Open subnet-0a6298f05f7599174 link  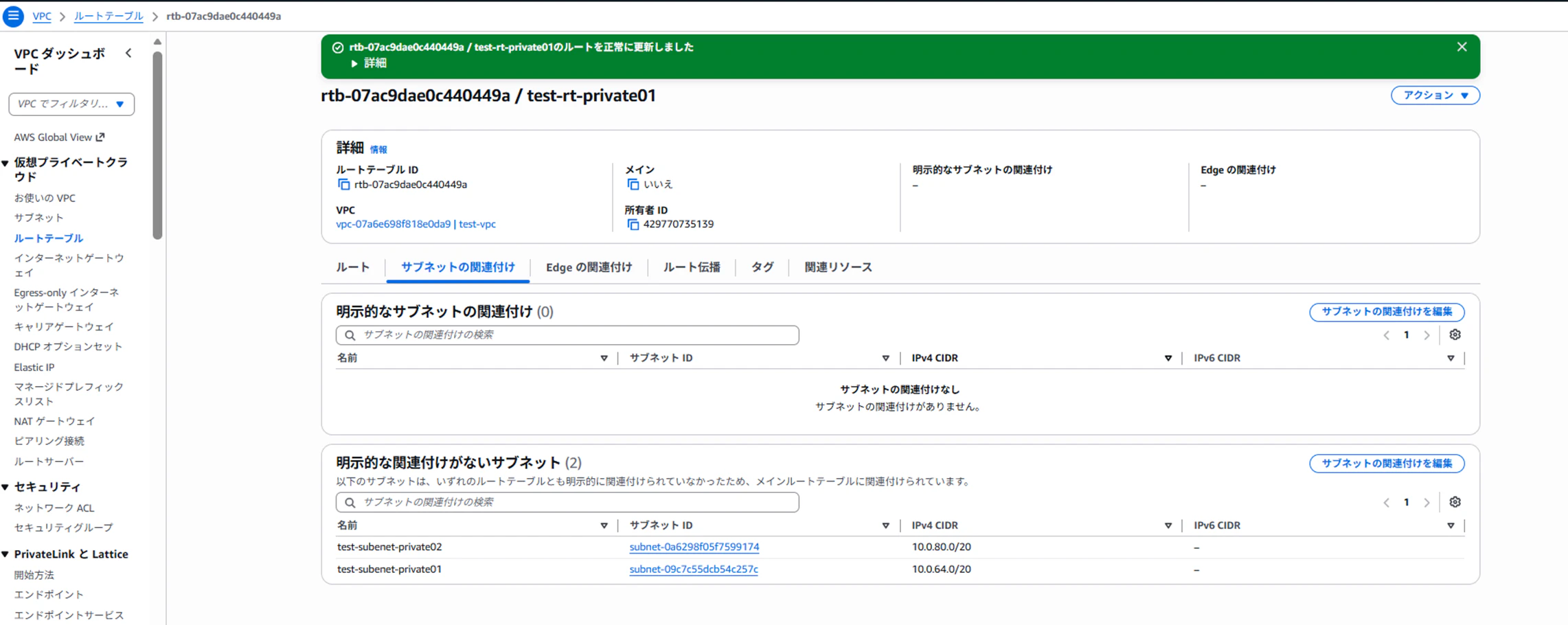pyautogui.click(x=694, y=547)
